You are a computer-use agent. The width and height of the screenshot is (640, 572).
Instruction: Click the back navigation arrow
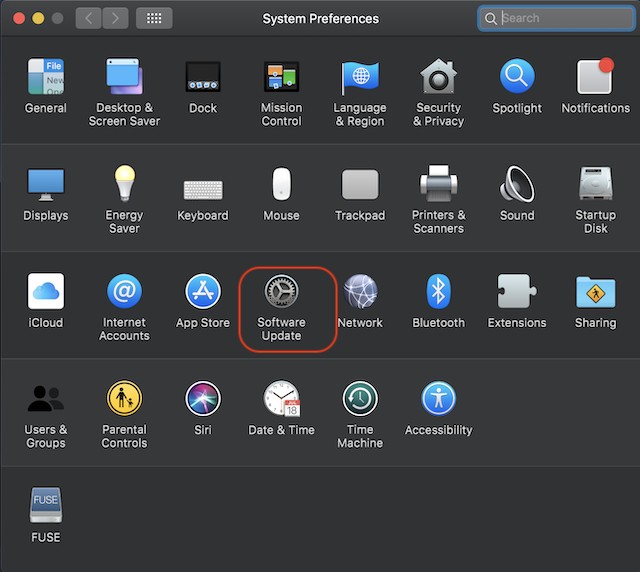pyautogui.click(x=88, y=18)
